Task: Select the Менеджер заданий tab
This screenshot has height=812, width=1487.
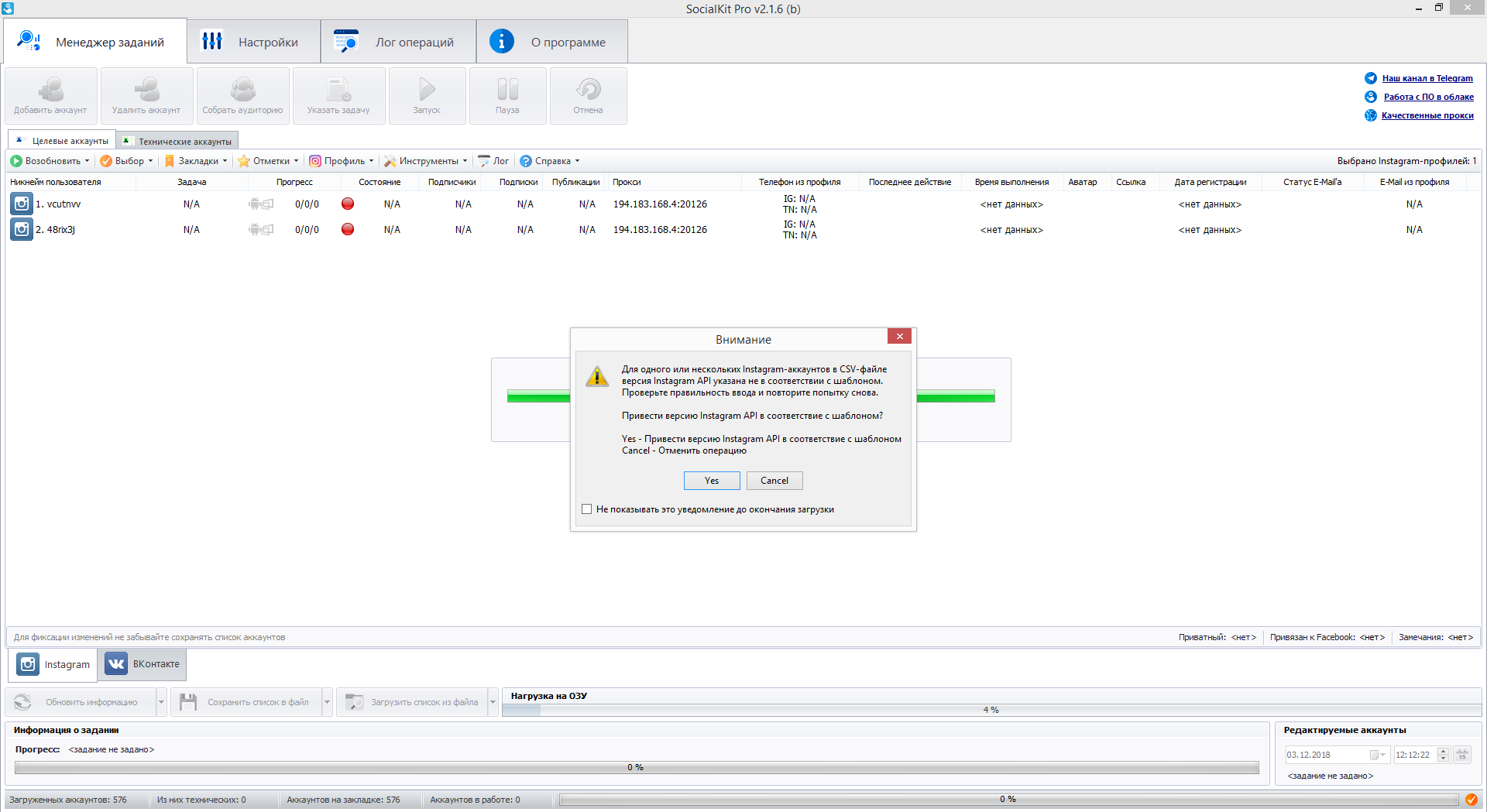Action: coord(95,42)
